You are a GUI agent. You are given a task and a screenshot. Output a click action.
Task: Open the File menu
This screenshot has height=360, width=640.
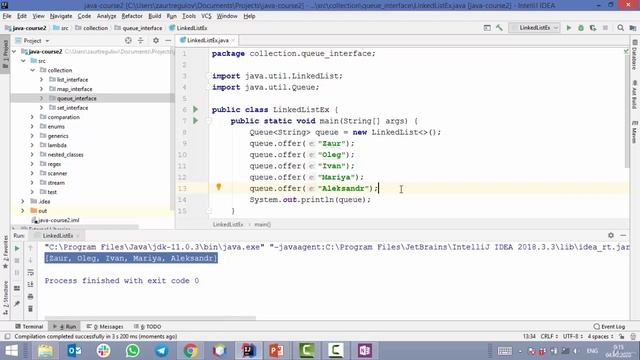pyautogui.click(x=7, y=16)
